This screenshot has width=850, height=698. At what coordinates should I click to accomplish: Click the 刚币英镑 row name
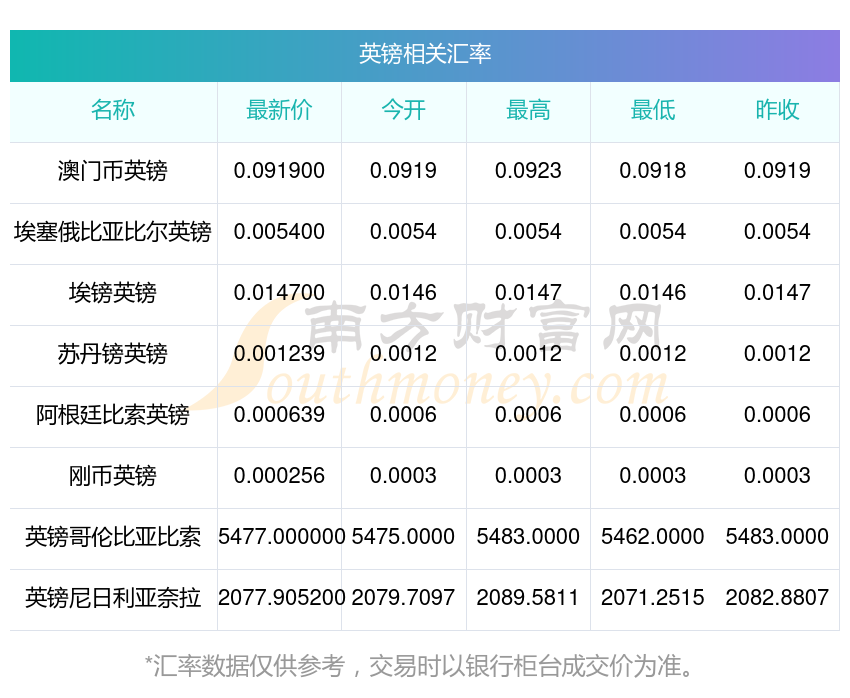click(113, 476)
